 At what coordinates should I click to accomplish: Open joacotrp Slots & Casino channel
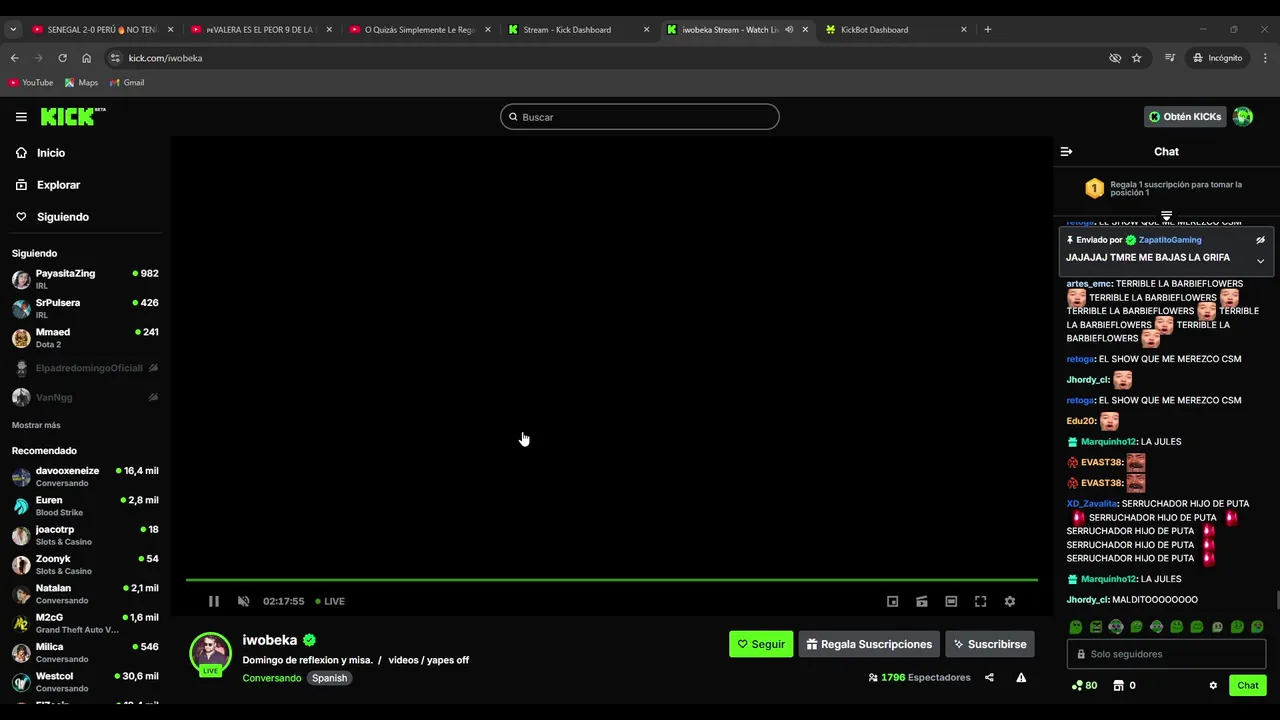tap(85, 535)
